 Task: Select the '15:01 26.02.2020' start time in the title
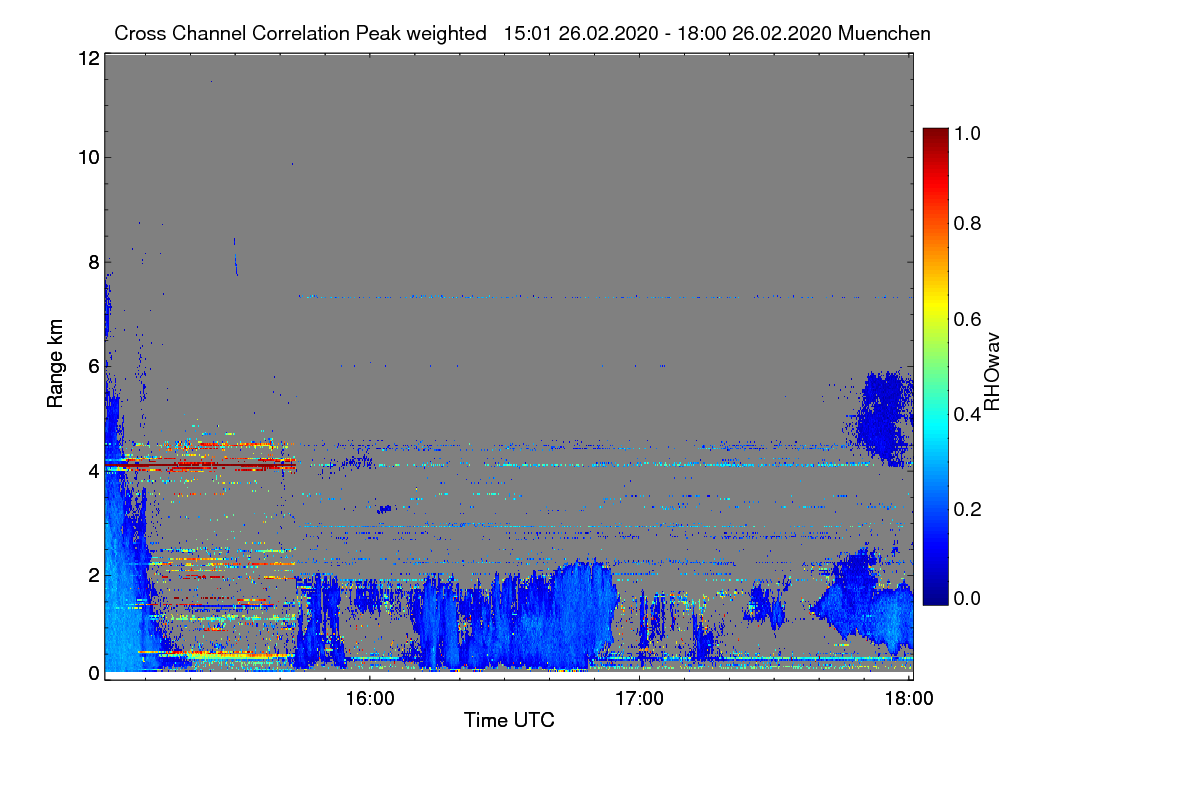click(x=582, y=33)
